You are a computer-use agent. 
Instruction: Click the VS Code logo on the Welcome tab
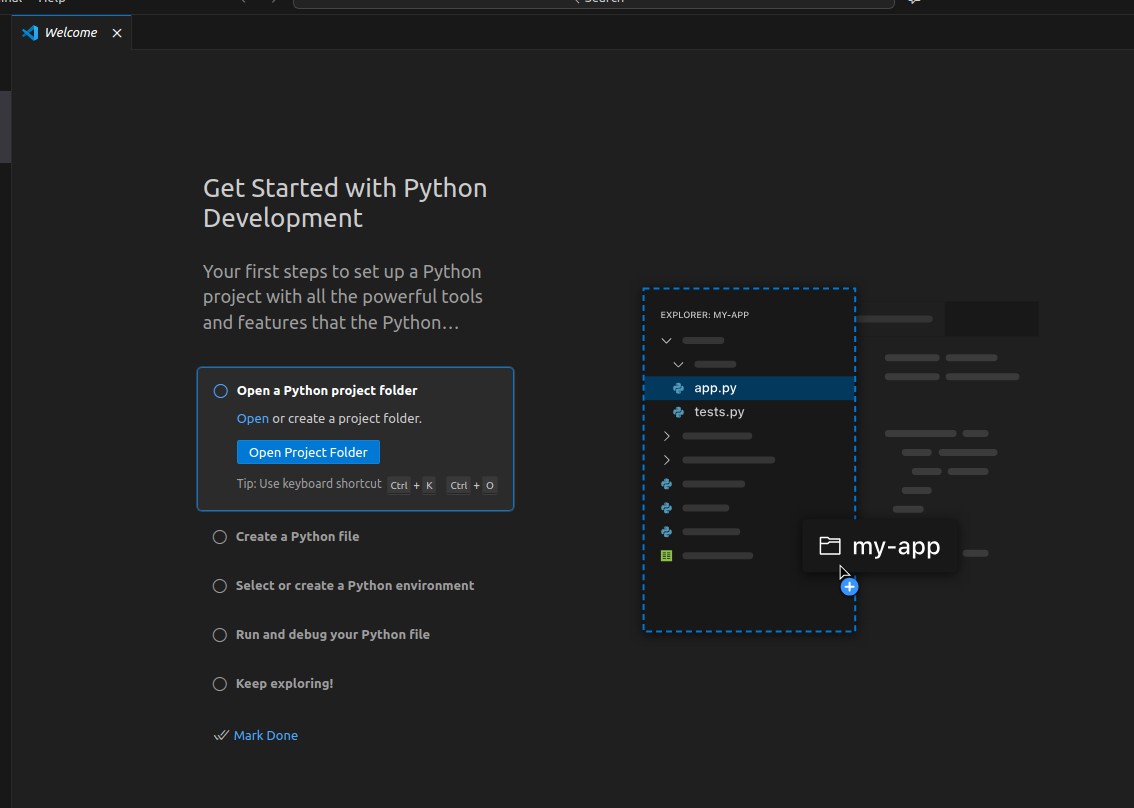(31, 32)
